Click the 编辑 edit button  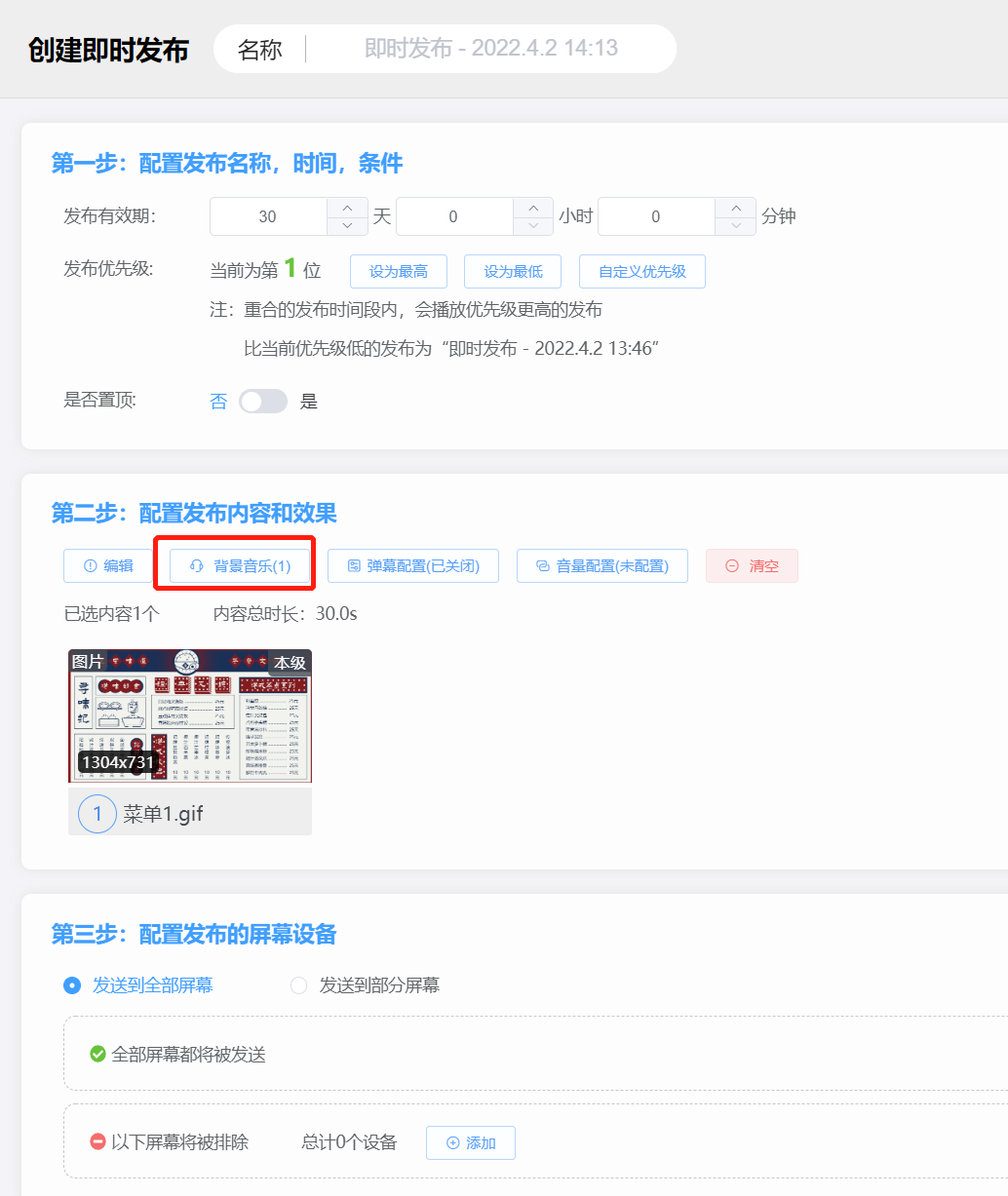(108, 566)
